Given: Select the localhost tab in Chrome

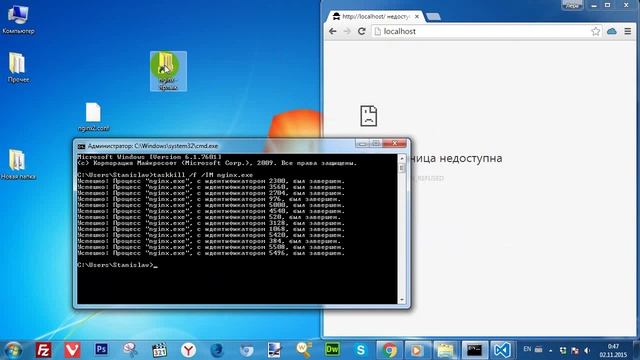Looking at the screenshot, I should pos(375,17).
